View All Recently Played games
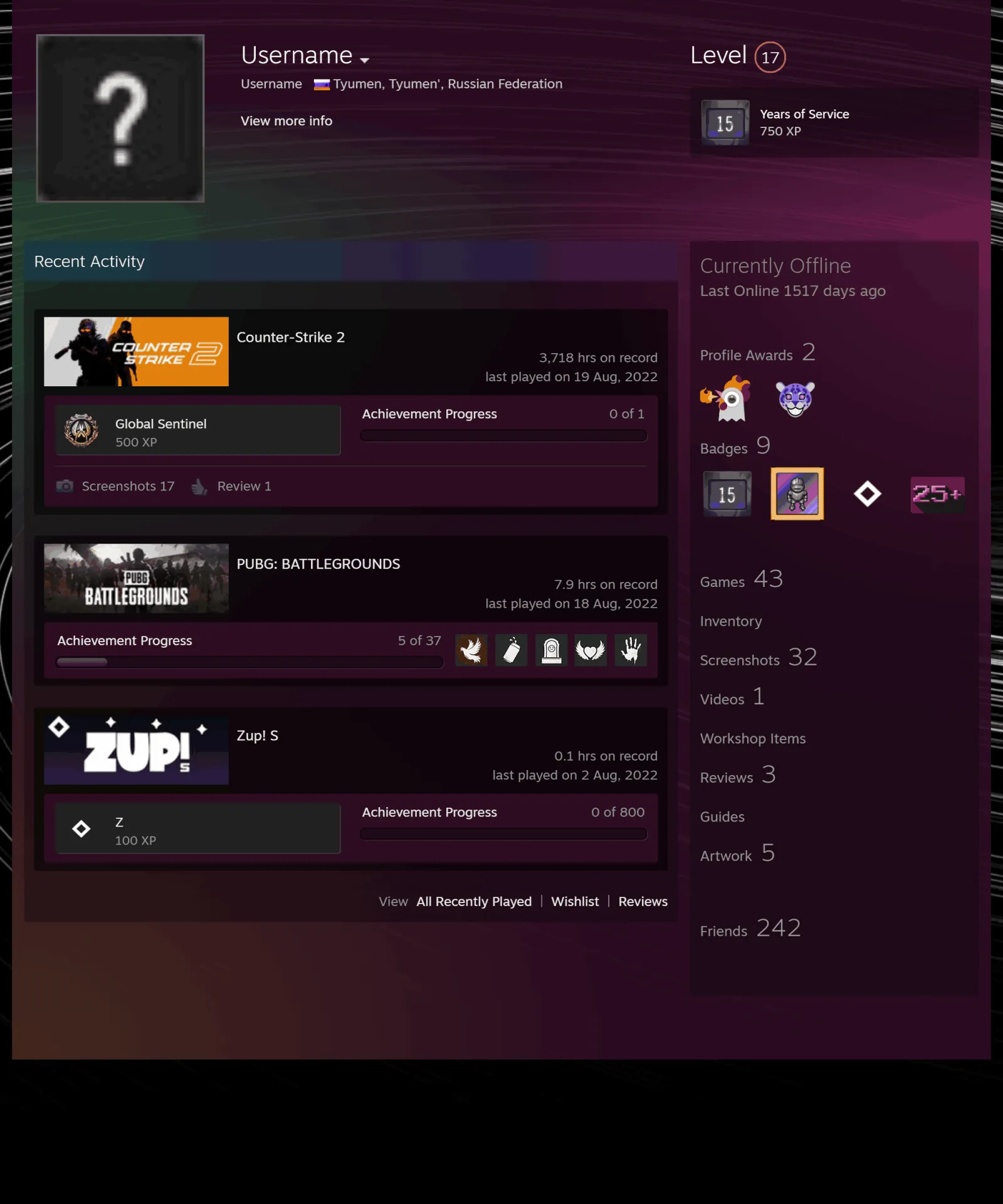1003x1204 pixels. point(474,902)
